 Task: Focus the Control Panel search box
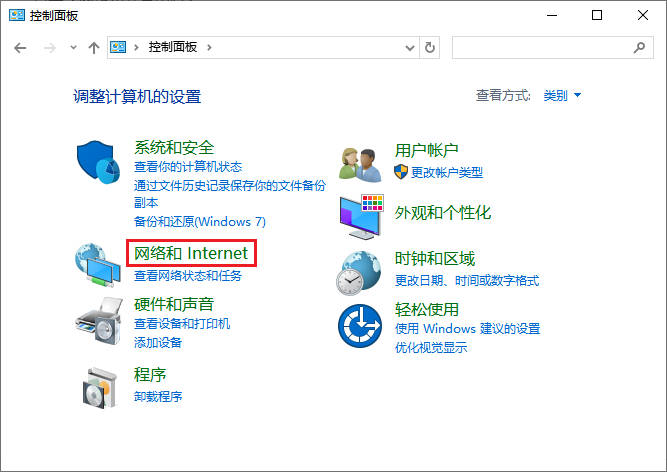(553, 47)
